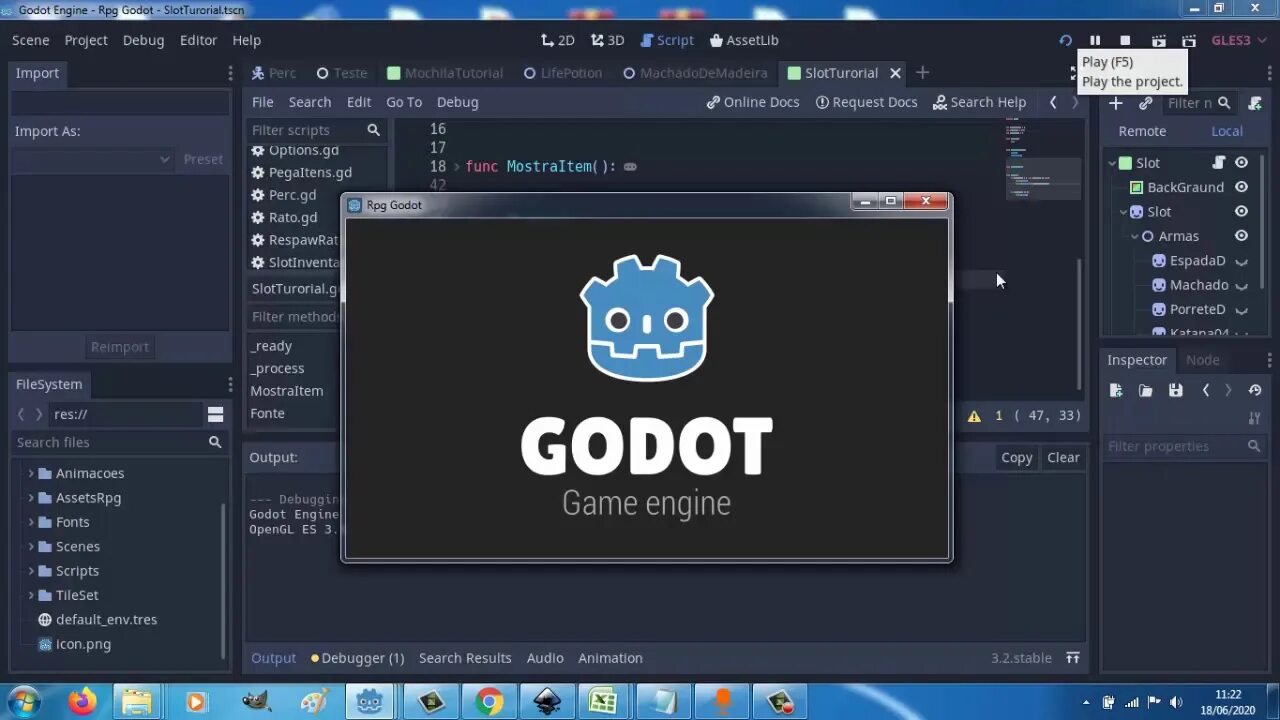1280x720 pixels.
Task: Open the AssetLib workspace
Action: [x=744, y=40]
